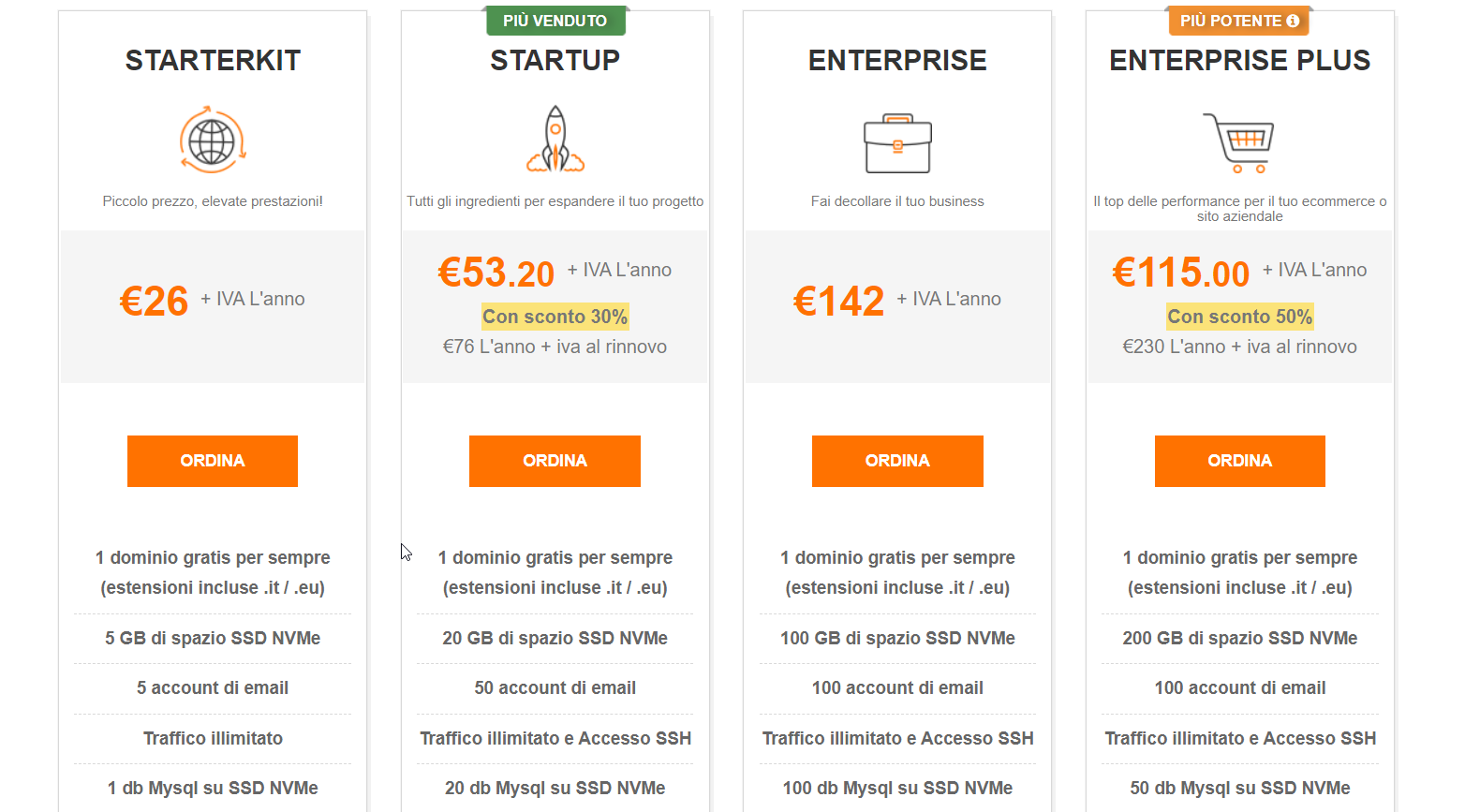Click the shopping cart icon under Enterprise Plus
Viewport: 1465px width, 812px height.
tap(1239, 142)
